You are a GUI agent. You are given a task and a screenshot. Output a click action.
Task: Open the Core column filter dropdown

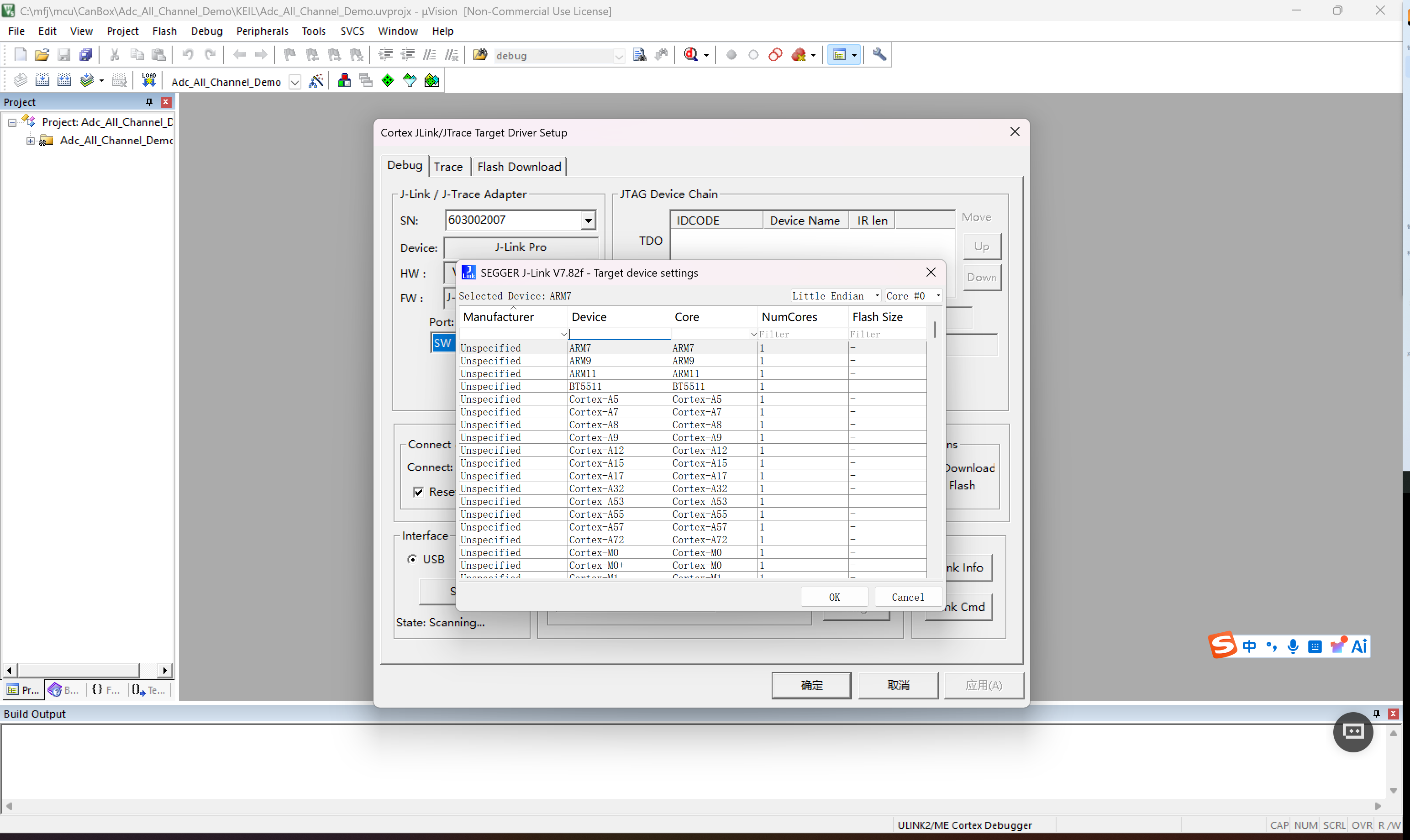(753, 335)
